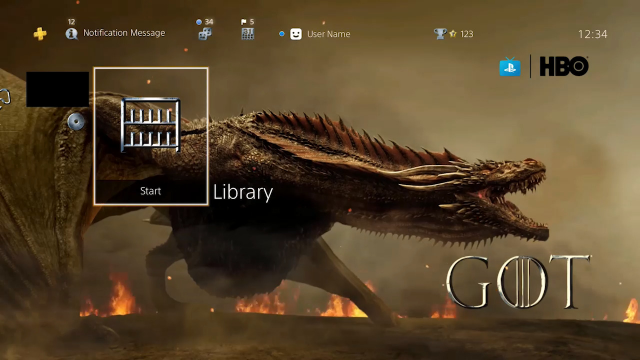This screenshot has height=360, width=640.
Task: Select the user avatar smiley icon
Action: 296,34
